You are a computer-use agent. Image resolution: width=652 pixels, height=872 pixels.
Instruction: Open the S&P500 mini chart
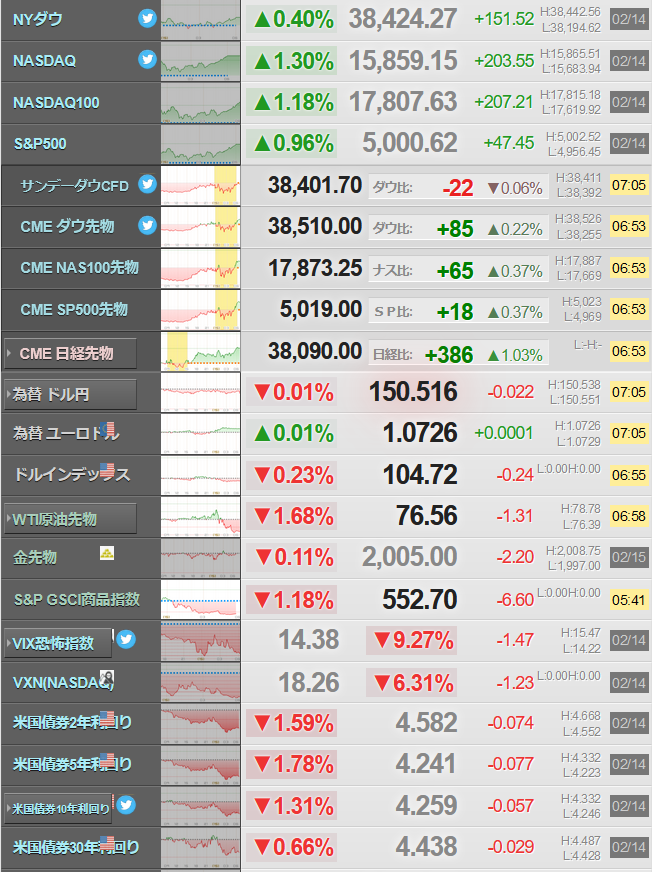click(x=201, y=144)
